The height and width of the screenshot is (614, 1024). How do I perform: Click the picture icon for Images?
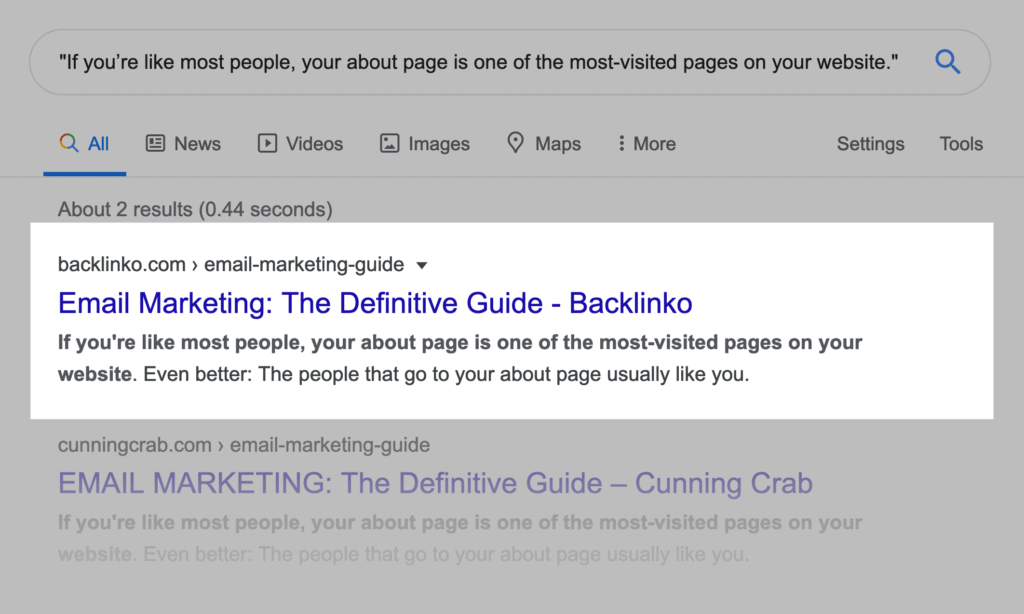coord(390,143)
